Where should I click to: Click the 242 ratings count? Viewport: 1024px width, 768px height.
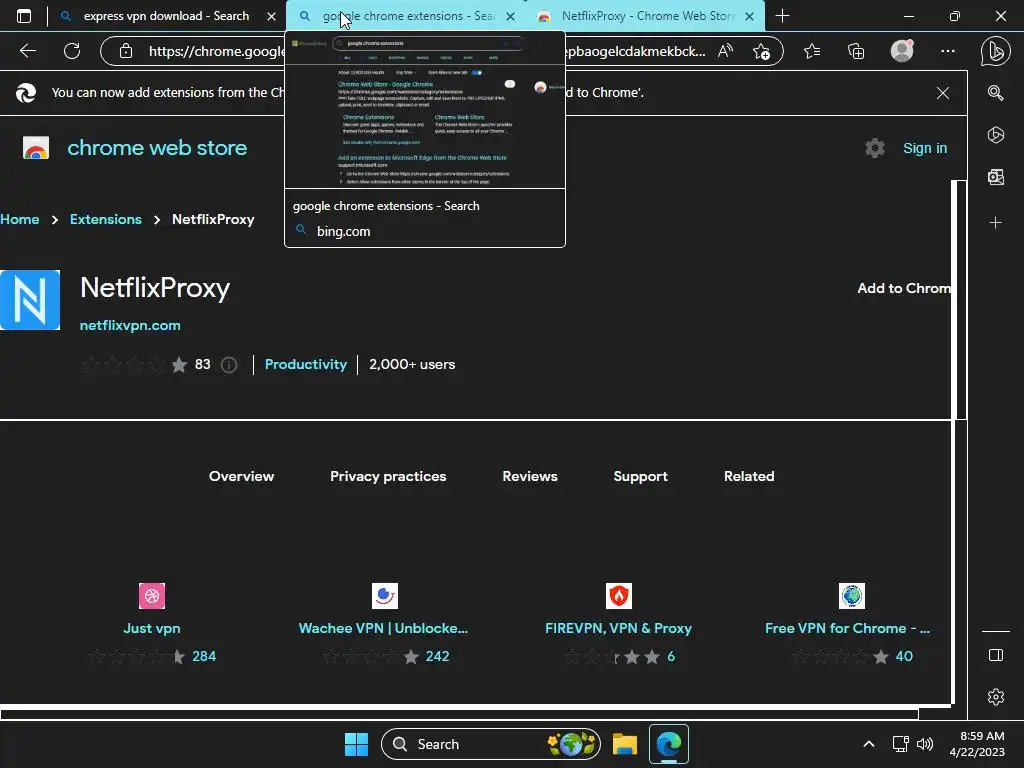pos(438,656)
